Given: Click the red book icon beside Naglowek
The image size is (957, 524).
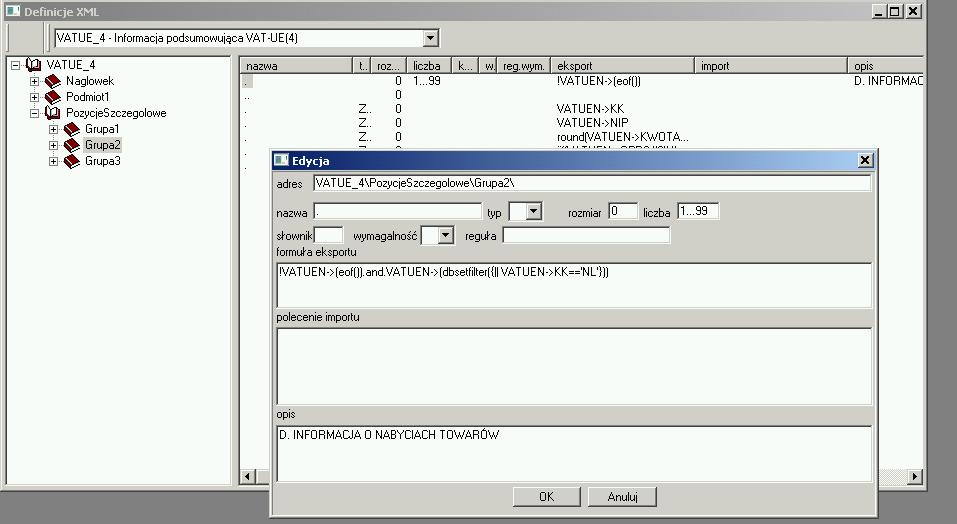Looking at the screenshot, I should (x=53, y=81).
